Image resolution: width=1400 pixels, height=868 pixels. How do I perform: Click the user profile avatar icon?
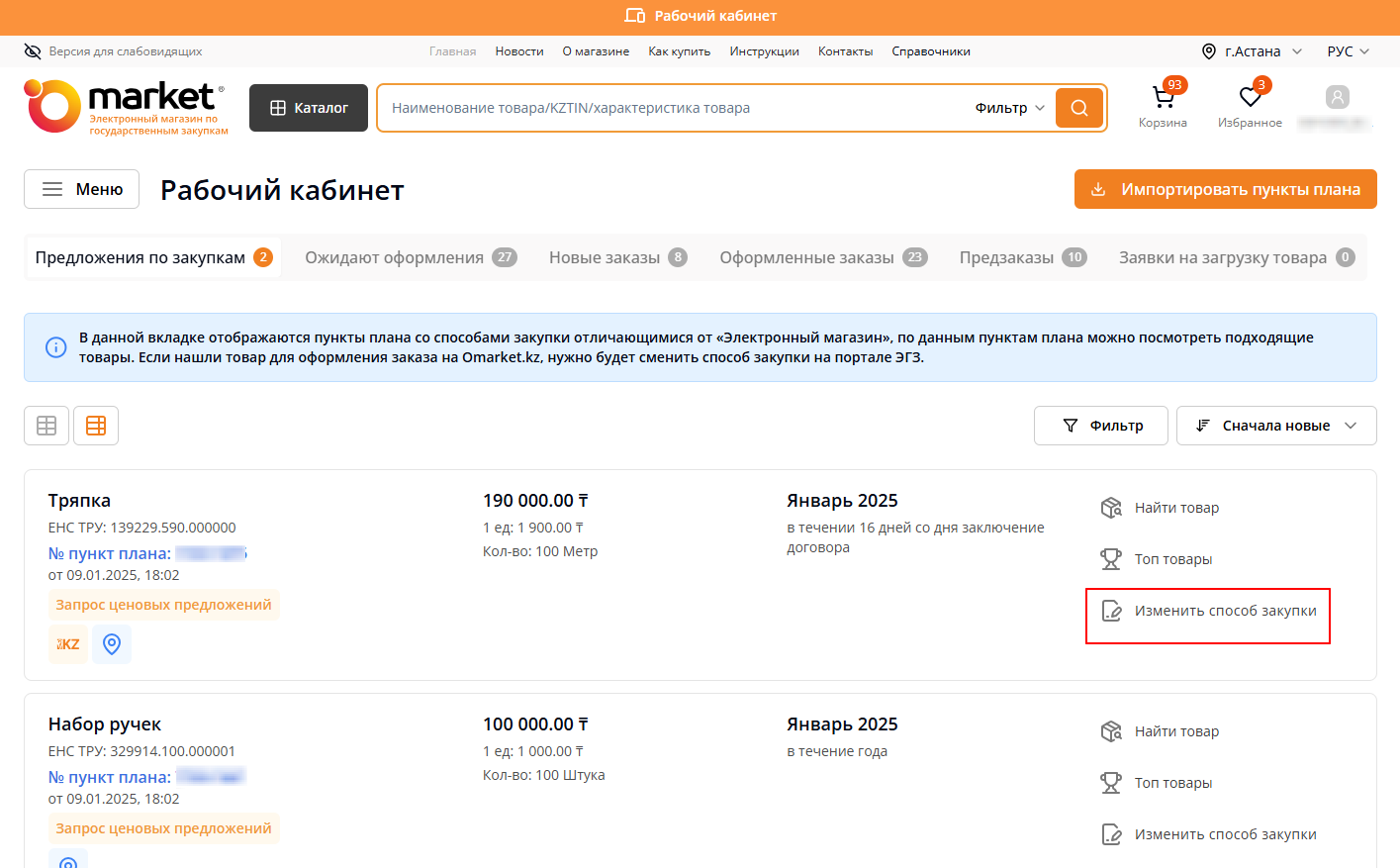(1337, 97)
